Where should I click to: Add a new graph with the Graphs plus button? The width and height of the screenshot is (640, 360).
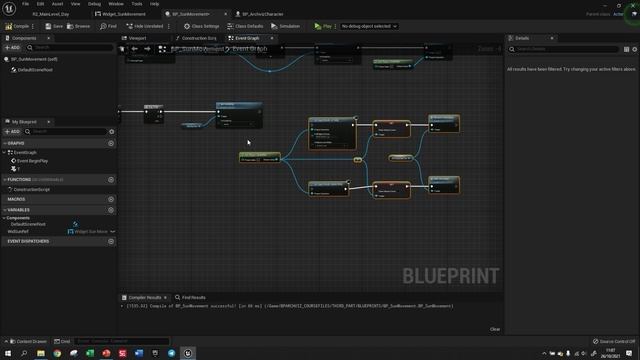point(111,143)
